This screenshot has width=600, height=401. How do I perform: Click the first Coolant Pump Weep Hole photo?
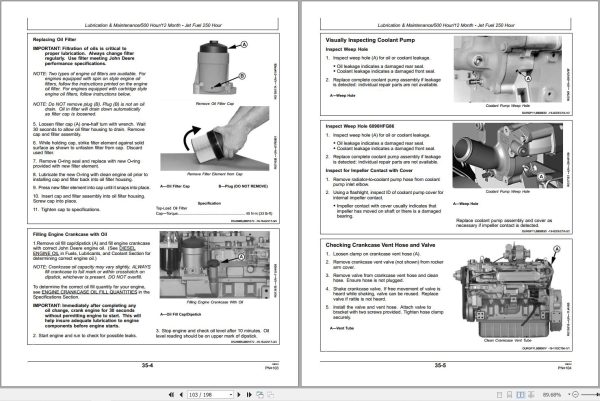pyautogui.click(x=507, y=69)
